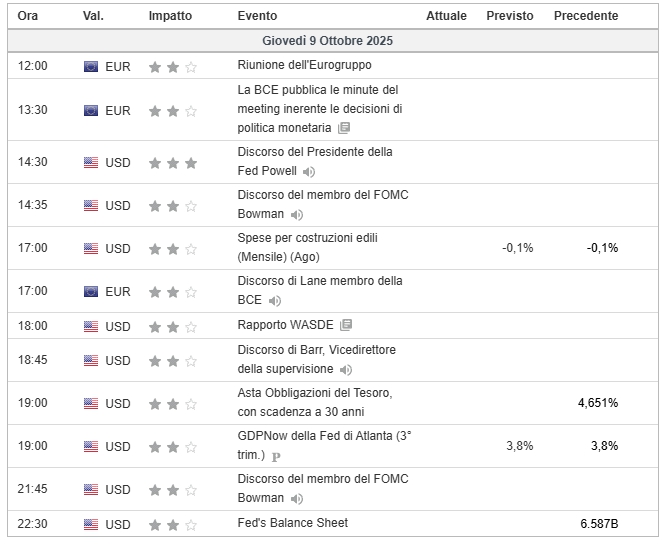Screen dimensions: 663x544
Task: Click the USD flag in Fed's Balance Sheet row
Action: coord(91,524)
